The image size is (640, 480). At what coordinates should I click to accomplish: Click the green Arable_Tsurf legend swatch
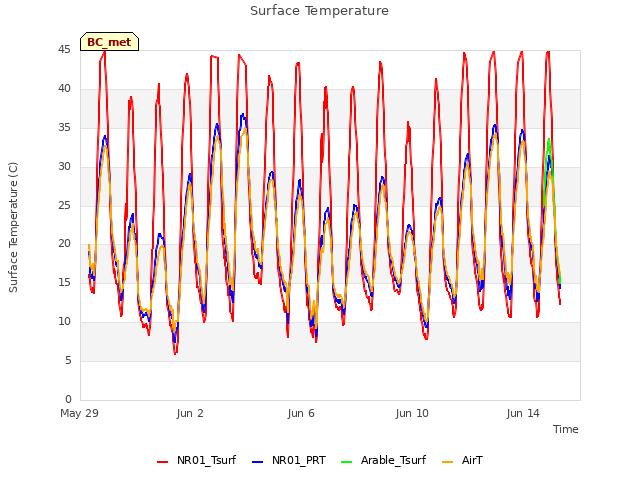[346, 462]
